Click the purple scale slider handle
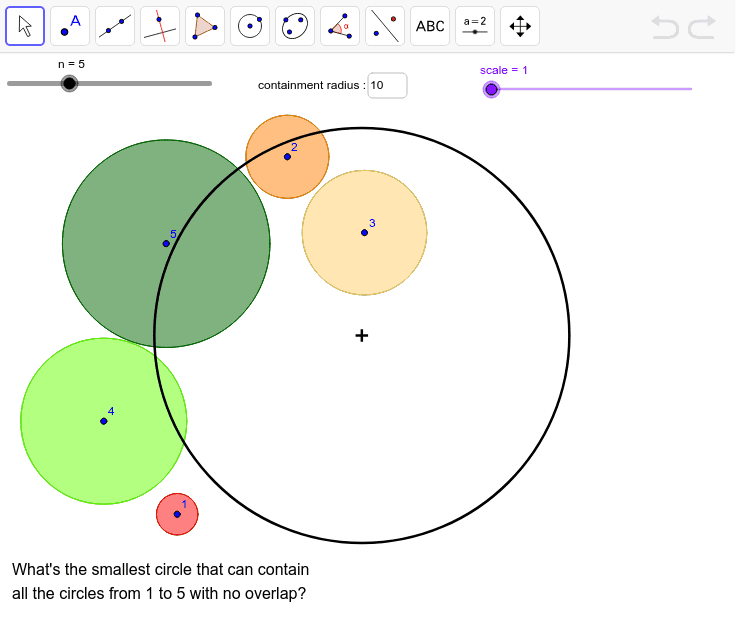736x620 pixels. 491,89
